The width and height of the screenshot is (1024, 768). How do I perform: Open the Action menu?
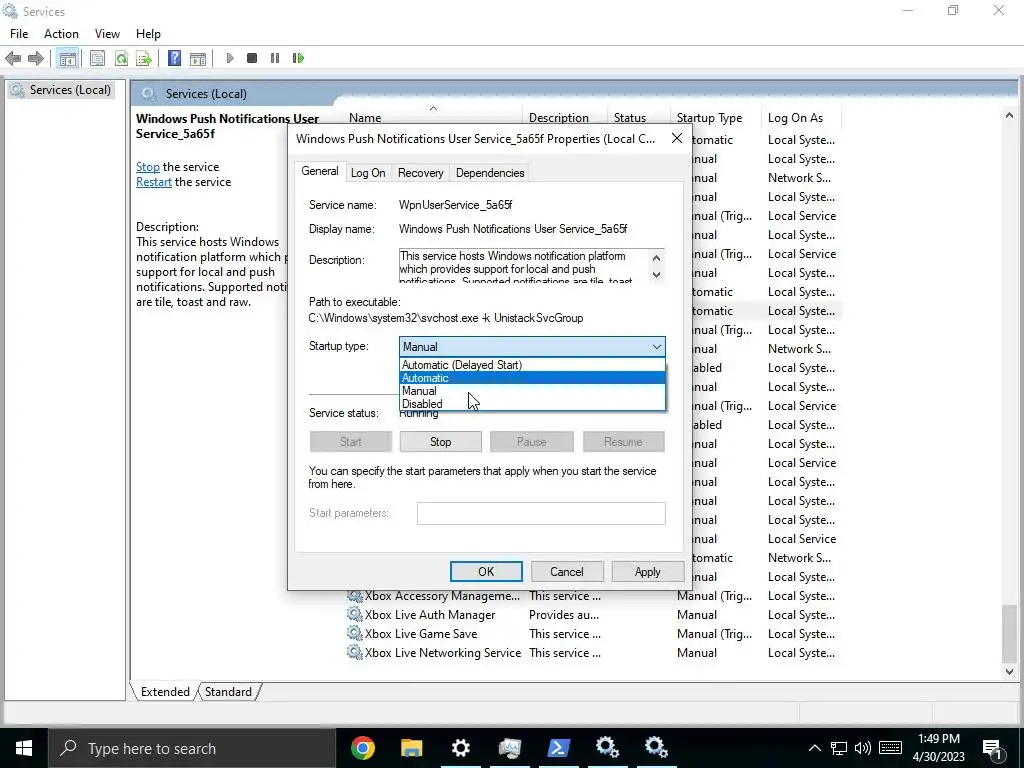61,34
